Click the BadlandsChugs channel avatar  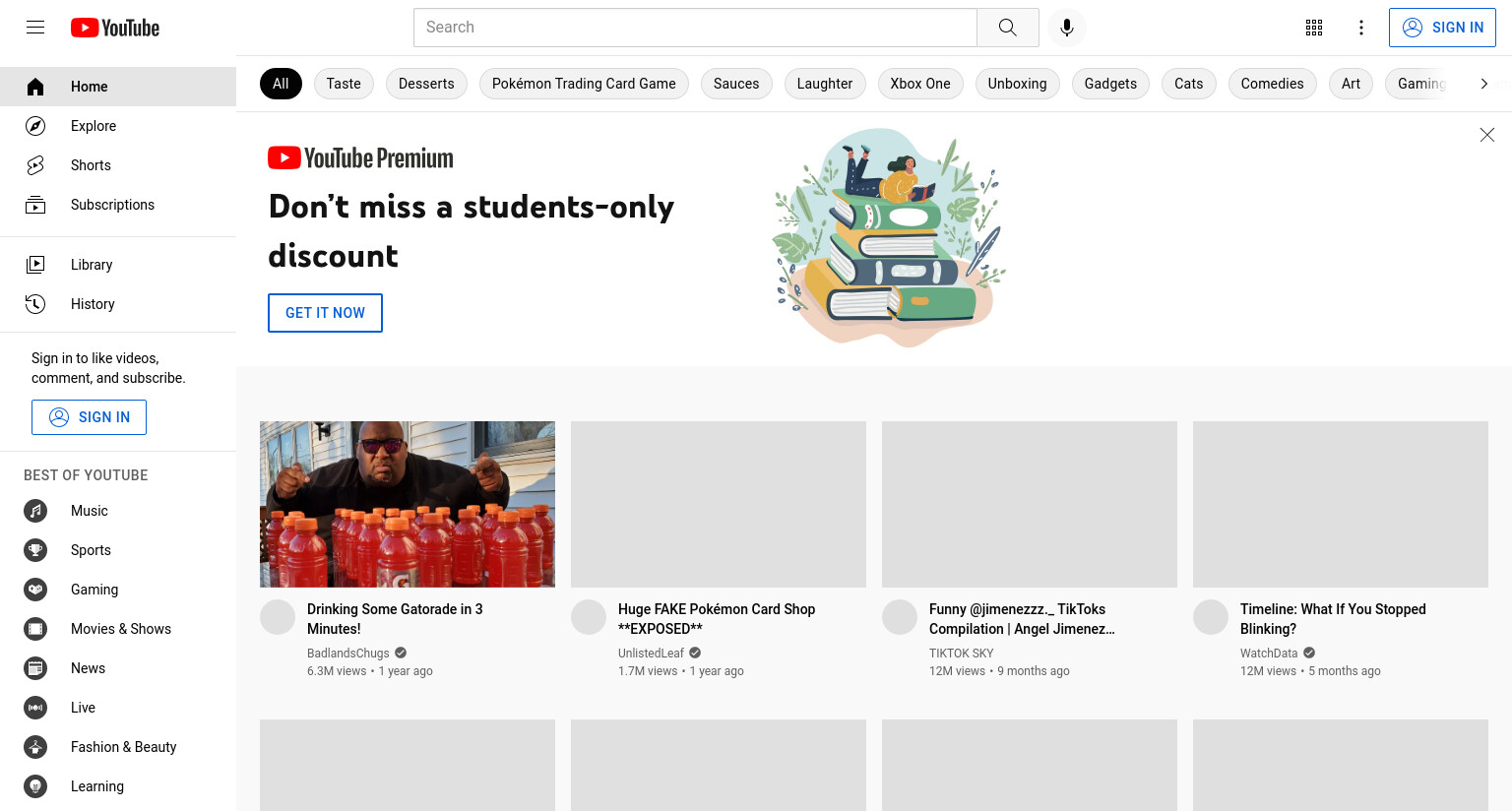[278, 617]
